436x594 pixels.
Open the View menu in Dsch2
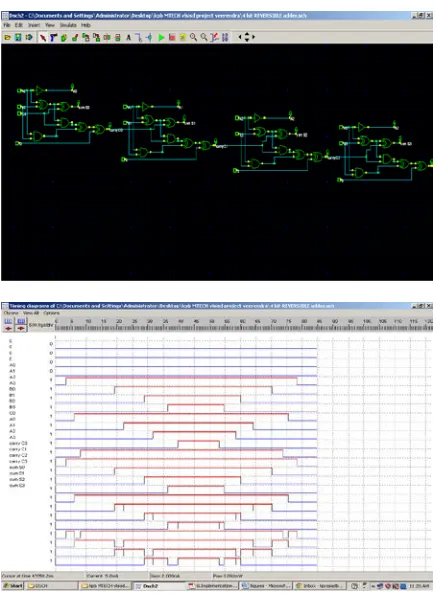coord(50,25)
